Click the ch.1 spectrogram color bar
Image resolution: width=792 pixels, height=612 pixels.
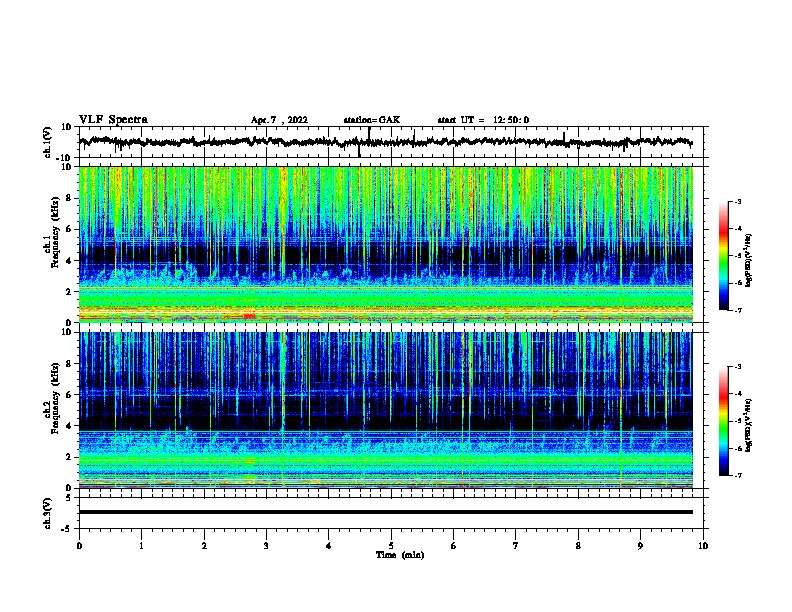[x=724, y=256]
